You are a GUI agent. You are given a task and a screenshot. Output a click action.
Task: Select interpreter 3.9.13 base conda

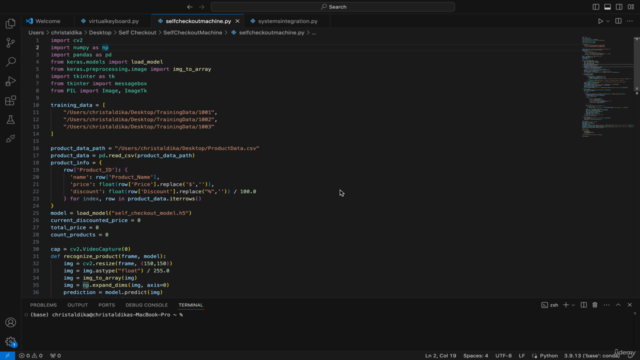pyautogui.click(x=591, y=356)
